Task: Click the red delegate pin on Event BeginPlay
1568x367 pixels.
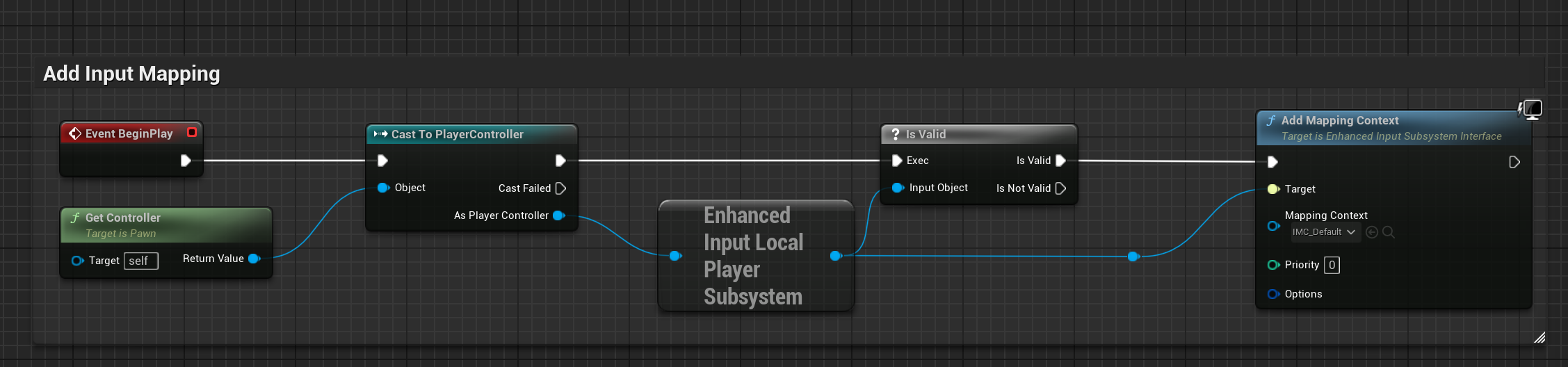Action: [x=192, y=132]
